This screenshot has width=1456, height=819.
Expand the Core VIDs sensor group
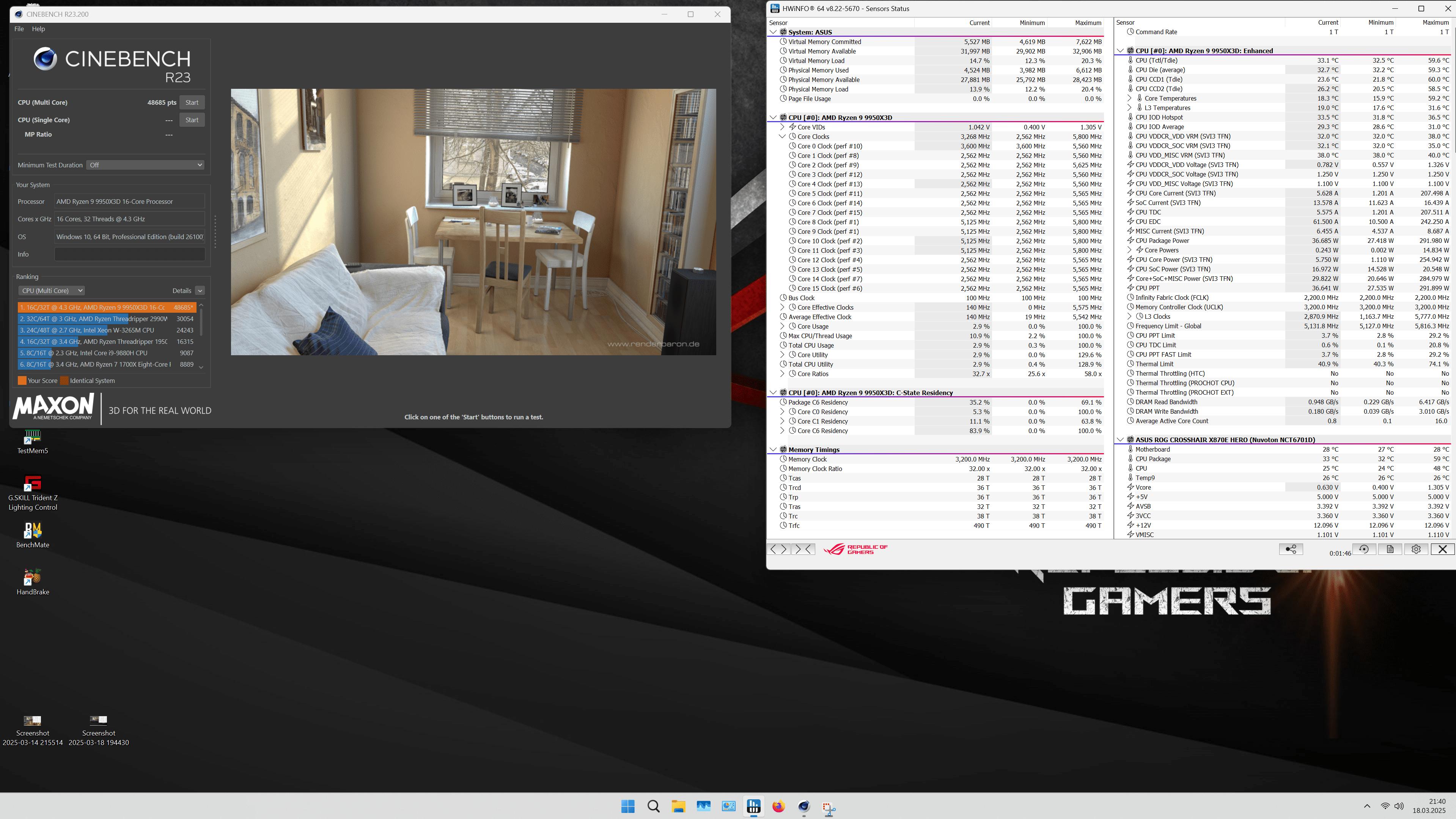pyautogui.click(x=782, y=127)
